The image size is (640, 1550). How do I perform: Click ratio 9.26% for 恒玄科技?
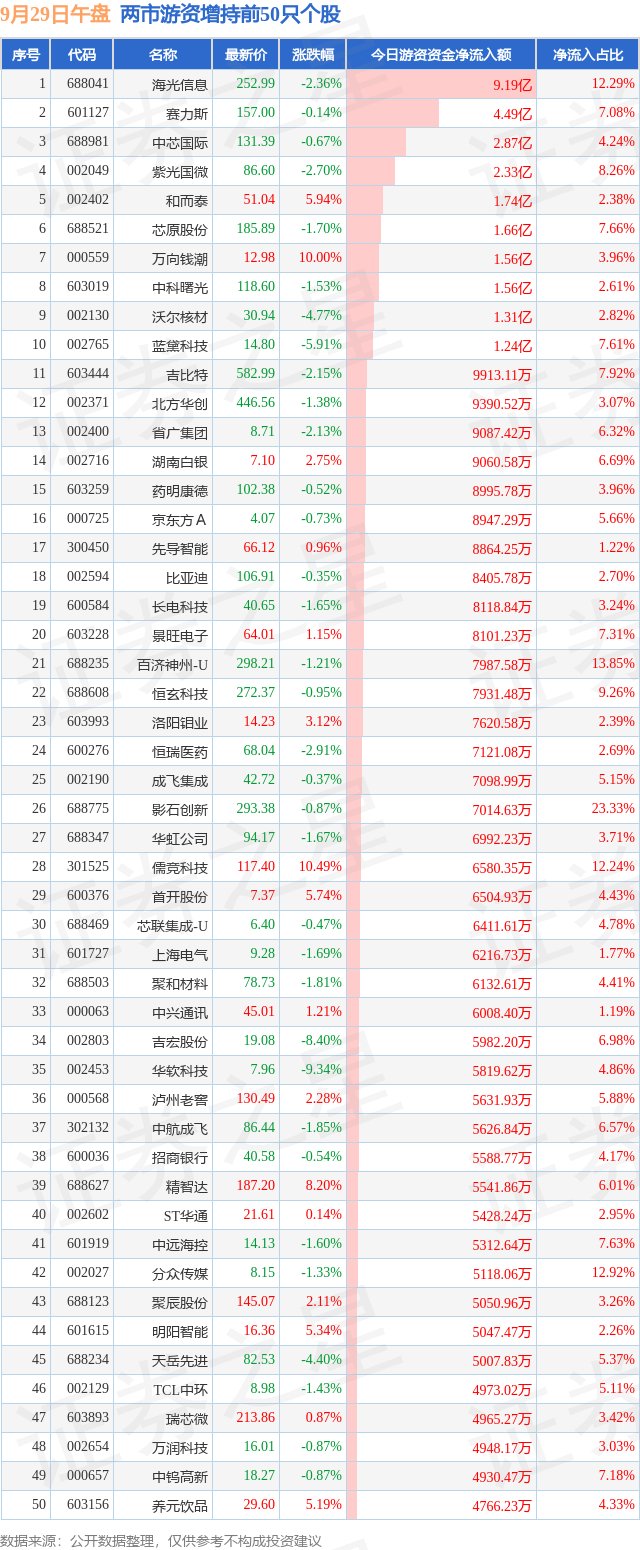click(615, 693)
